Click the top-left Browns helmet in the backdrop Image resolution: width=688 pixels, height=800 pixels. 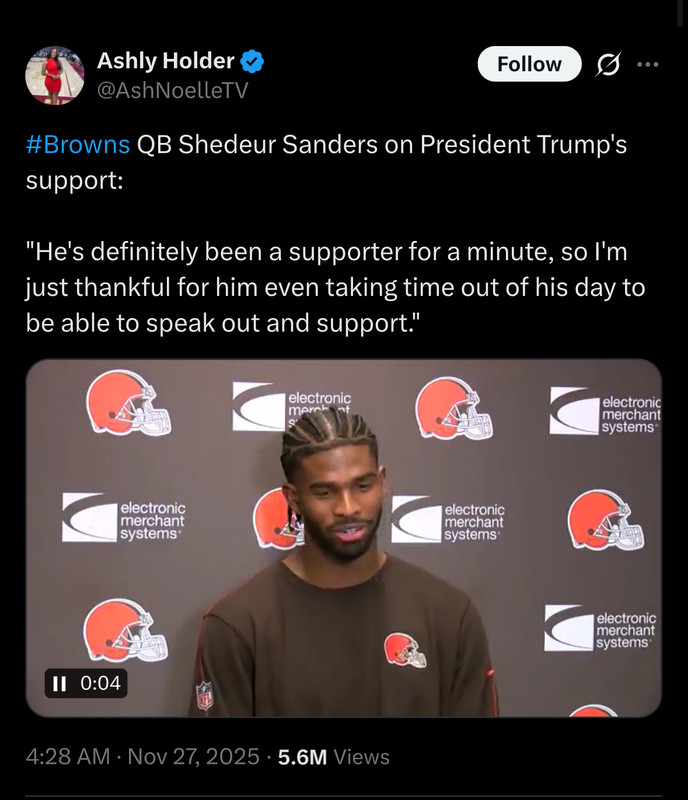point(128,403)
